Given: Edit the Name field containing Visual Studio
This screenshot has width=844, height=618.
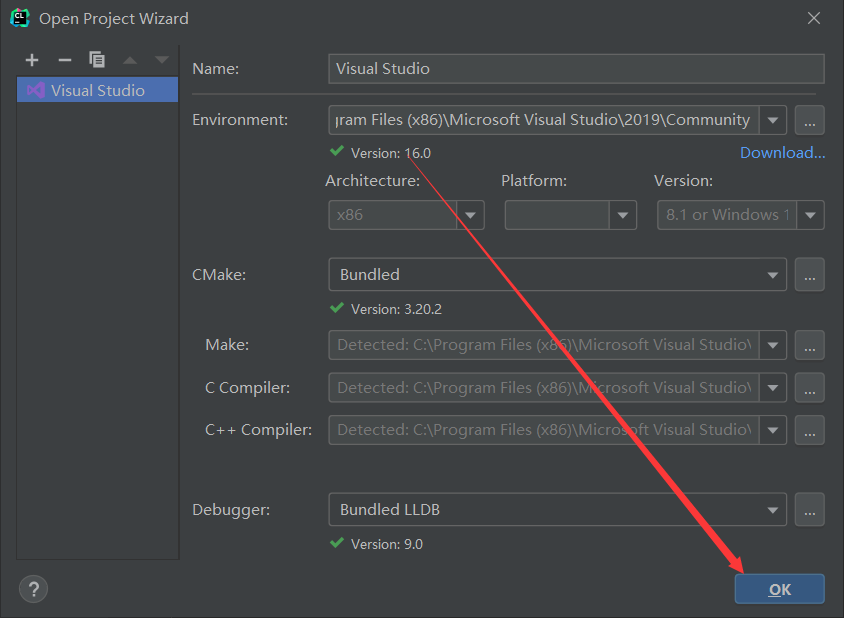Looking at the screenshot, I should (576, 68).
